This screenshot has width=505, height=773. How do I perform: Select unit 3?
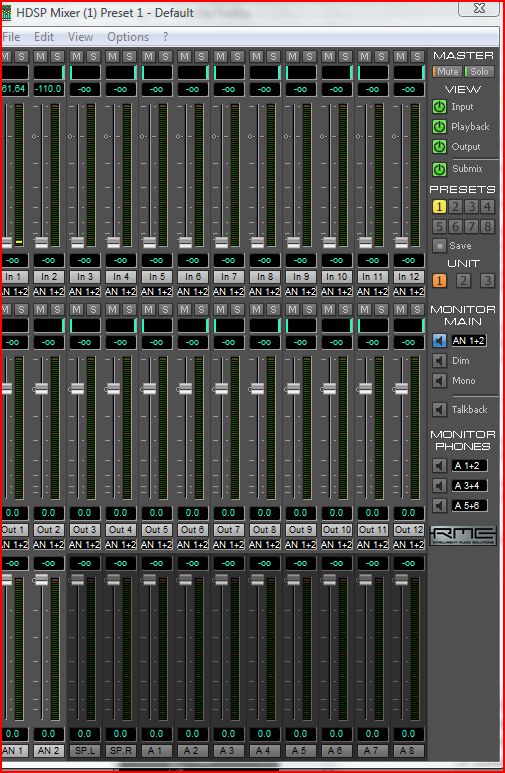pos(487,281)
